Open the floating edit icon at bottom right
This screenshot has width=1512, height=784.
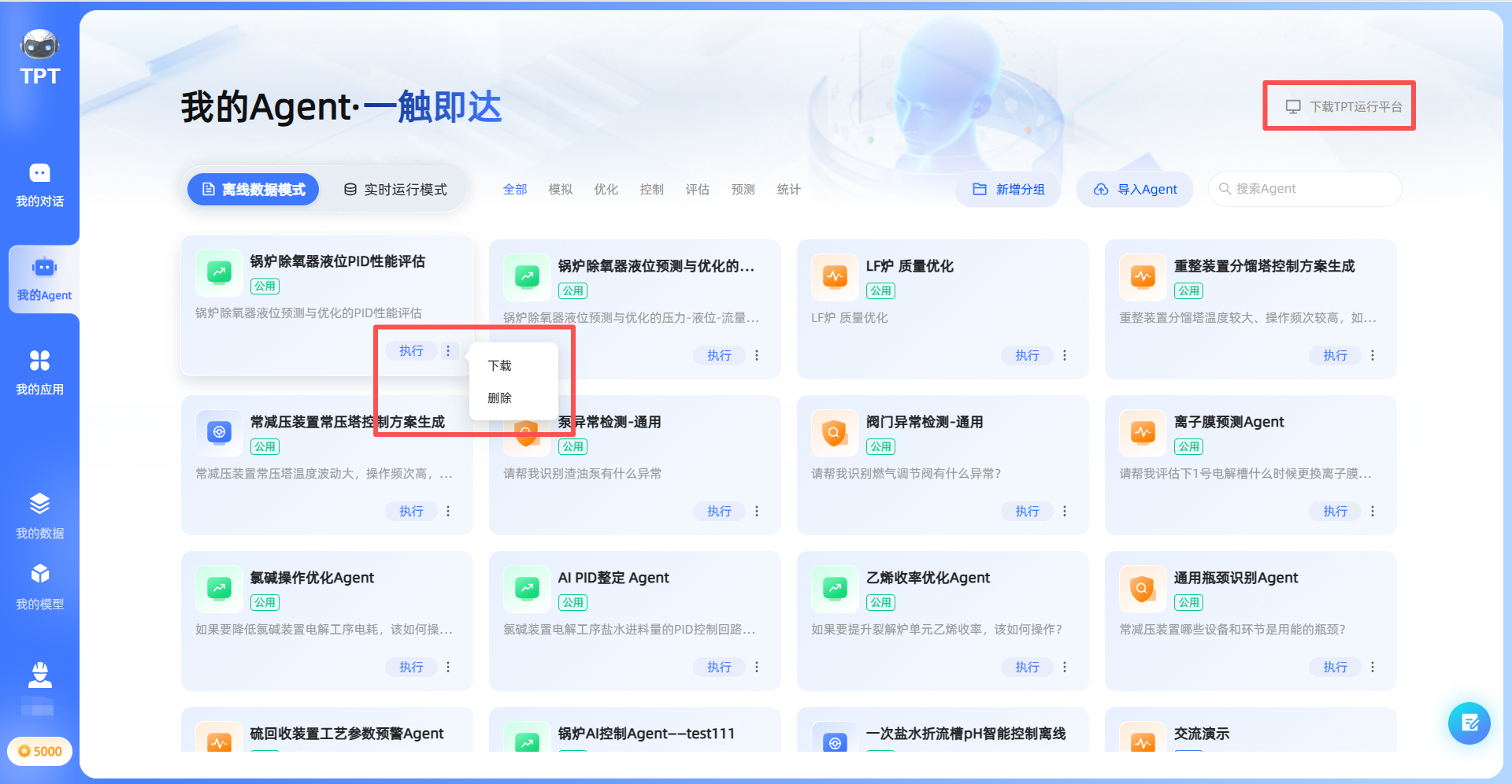[x=1468, y=723]
